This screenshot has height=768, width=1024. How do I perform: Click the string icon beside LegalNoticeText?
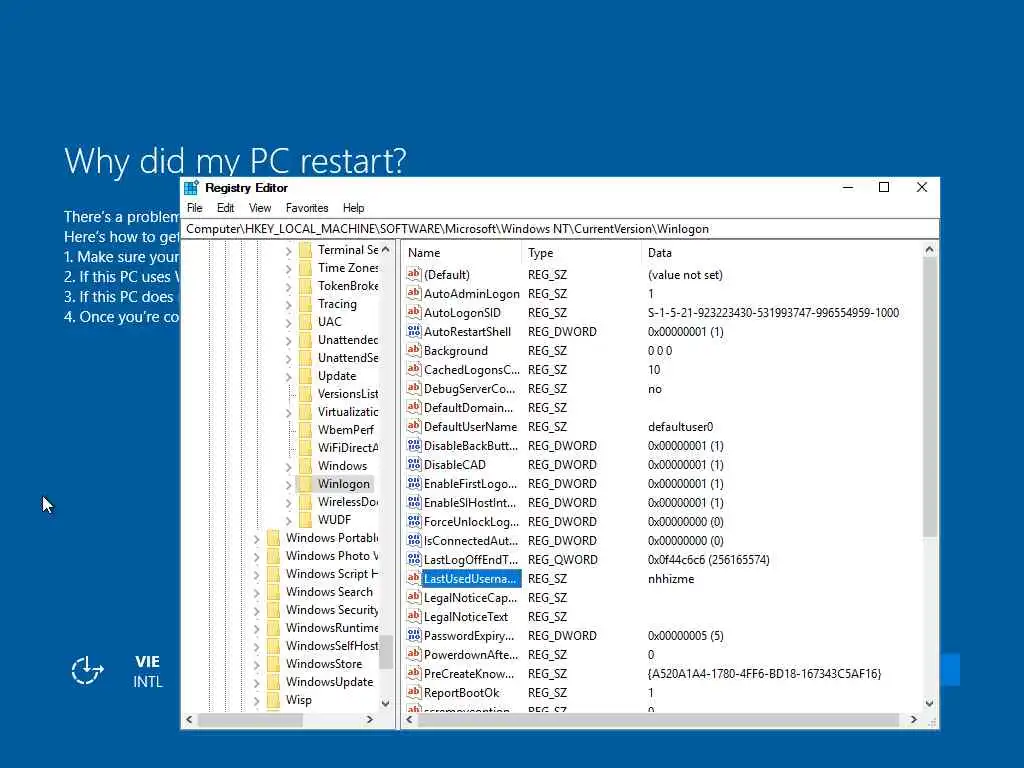click(413, 616)
